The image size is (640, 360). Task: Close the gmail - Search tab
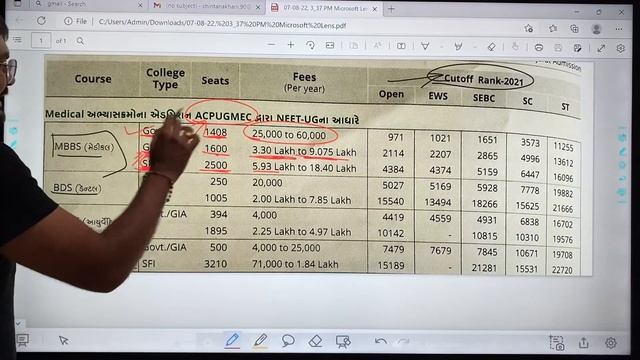coord(140,5)
